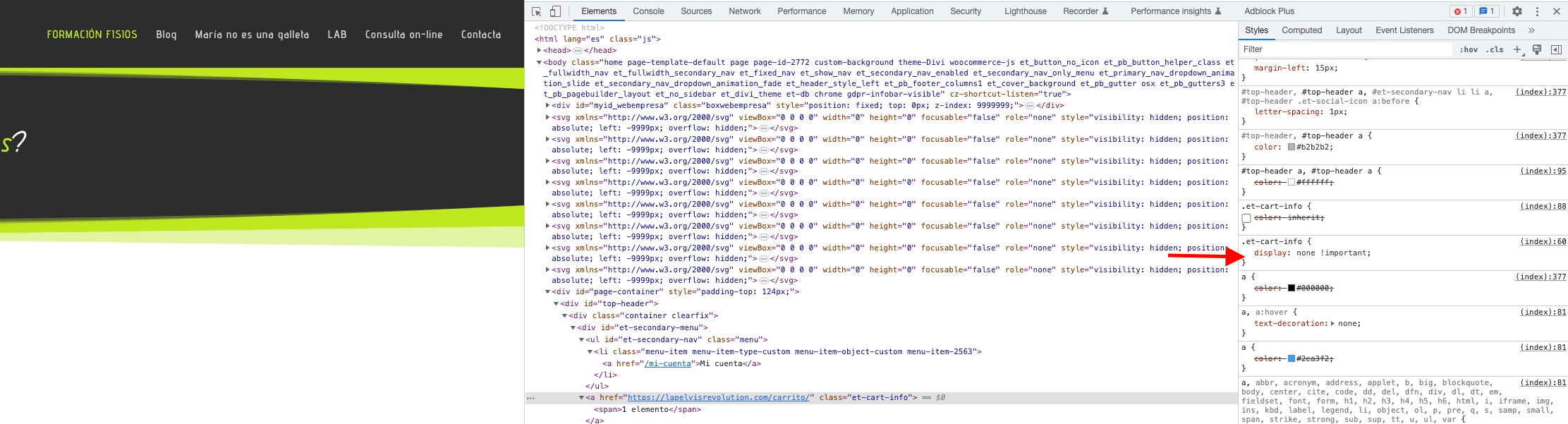Open the Performance tab
1568x424 pixels.
point(801,11)
